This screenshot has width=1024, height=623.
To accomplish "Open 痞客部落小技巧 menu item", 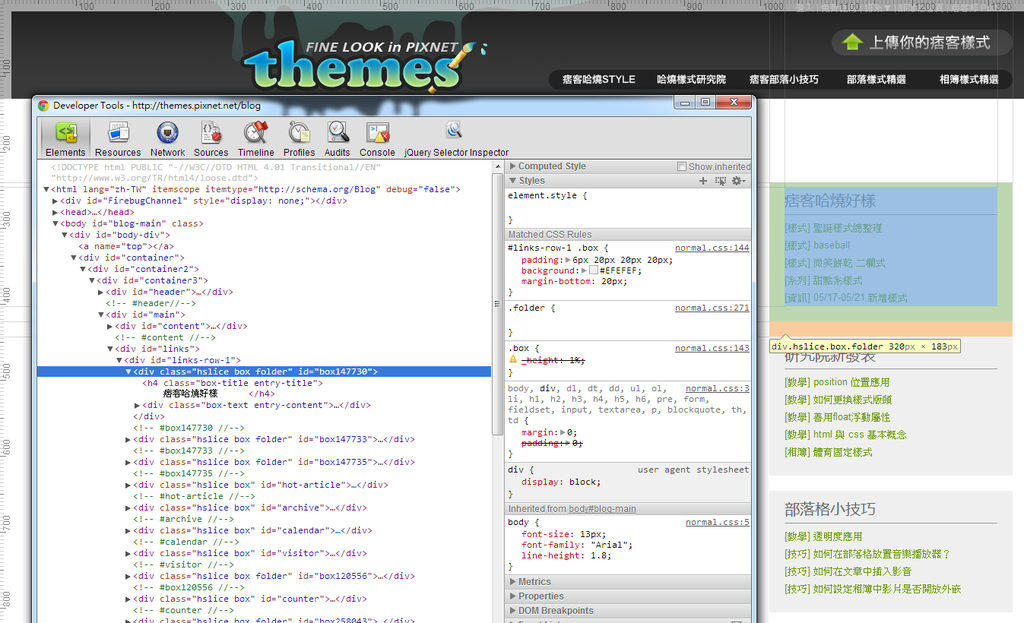I will pyautogui.click(x=784, y=80).
